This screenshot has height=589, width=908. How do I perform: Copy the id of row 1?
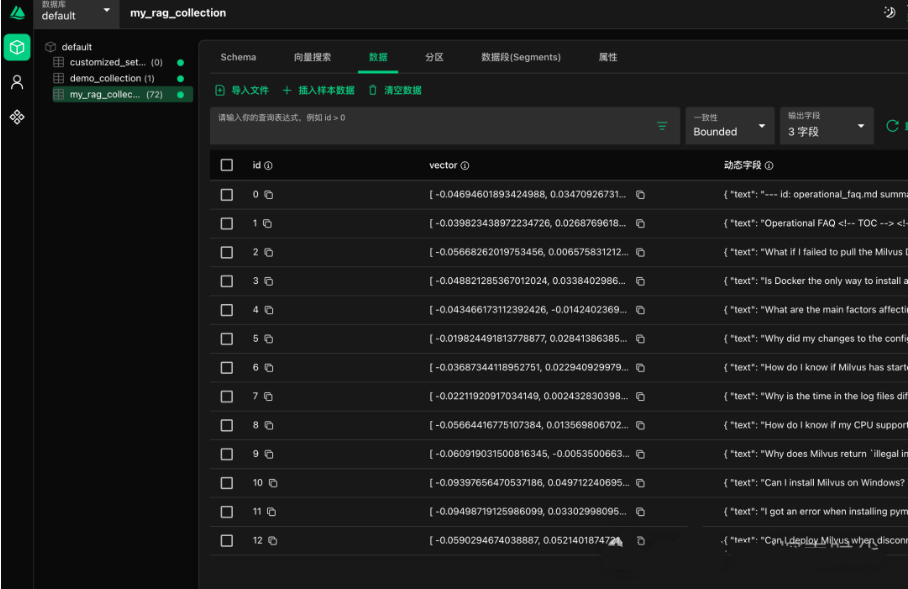click(x=268, y=224)
